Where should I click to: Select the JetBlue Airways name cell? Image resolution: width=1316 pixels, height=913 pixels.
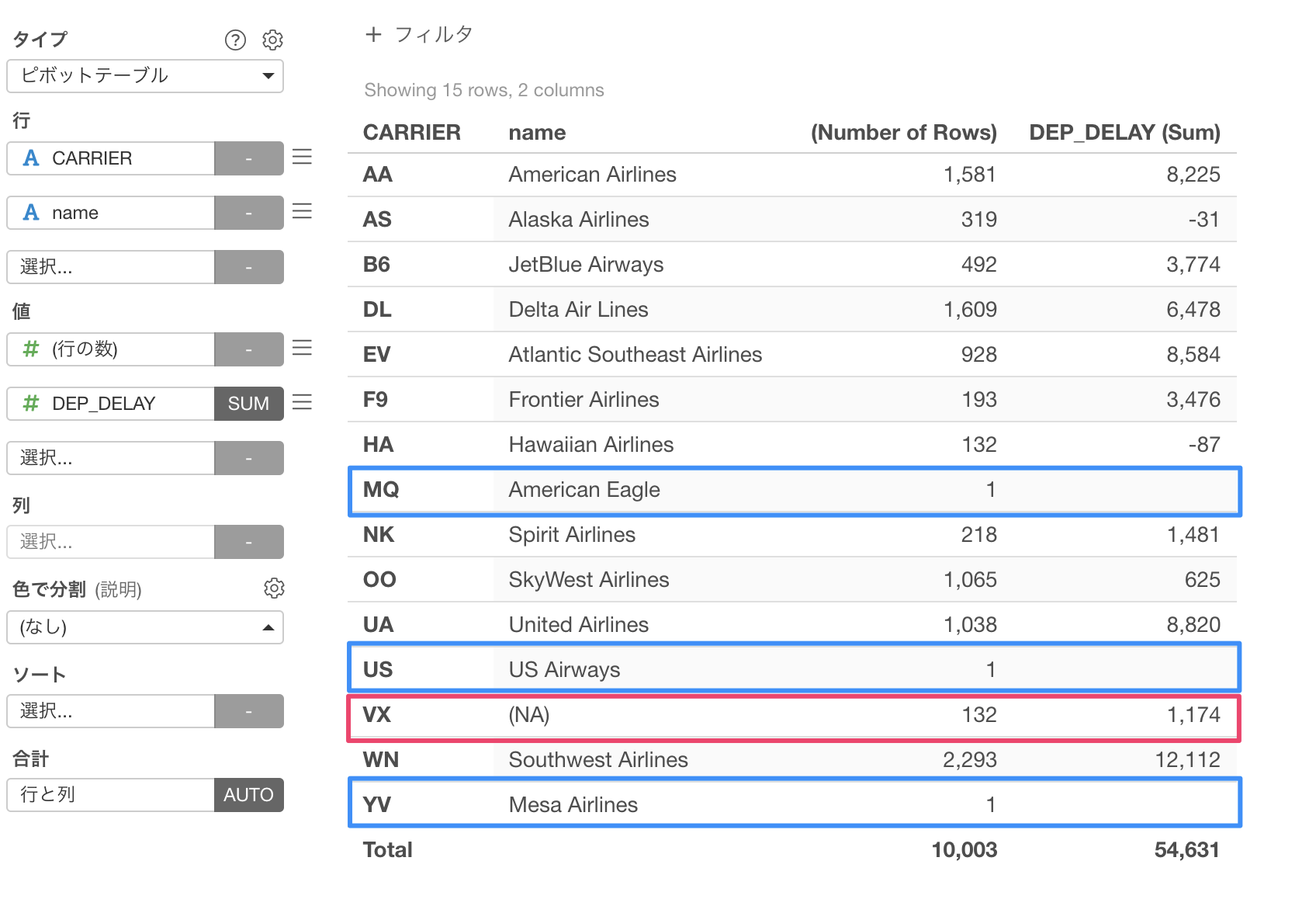coord(587,264)
